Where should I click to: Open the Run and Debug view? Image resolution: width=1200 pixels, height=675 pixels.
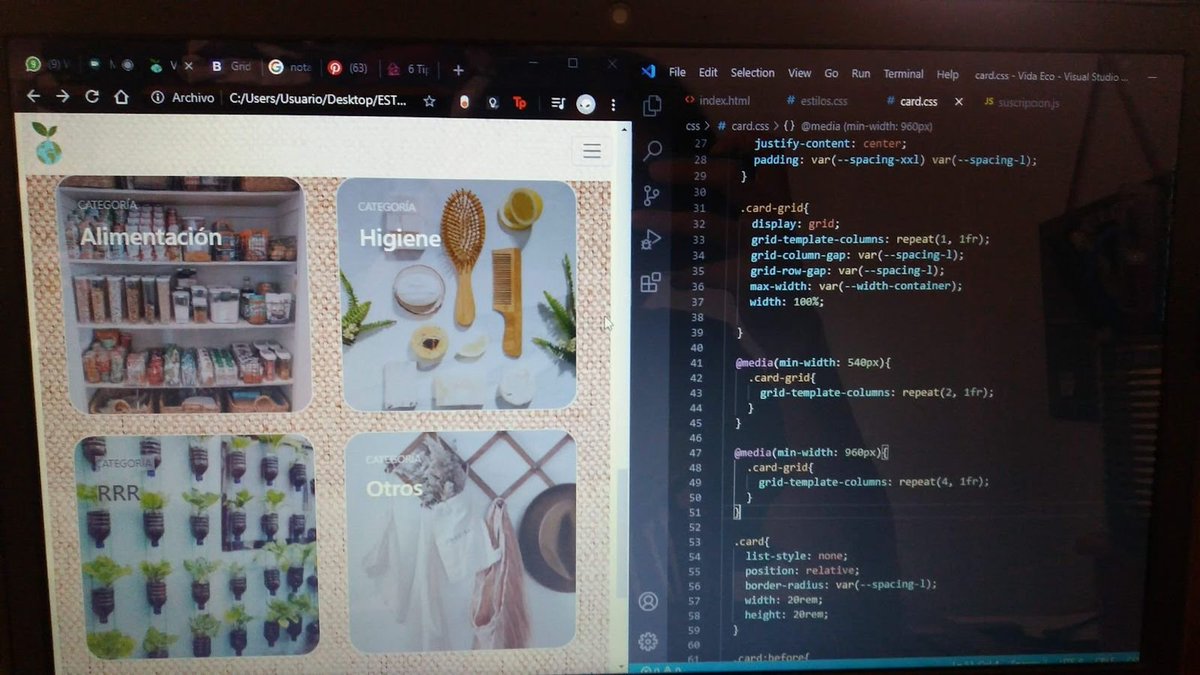click(651, 239)
